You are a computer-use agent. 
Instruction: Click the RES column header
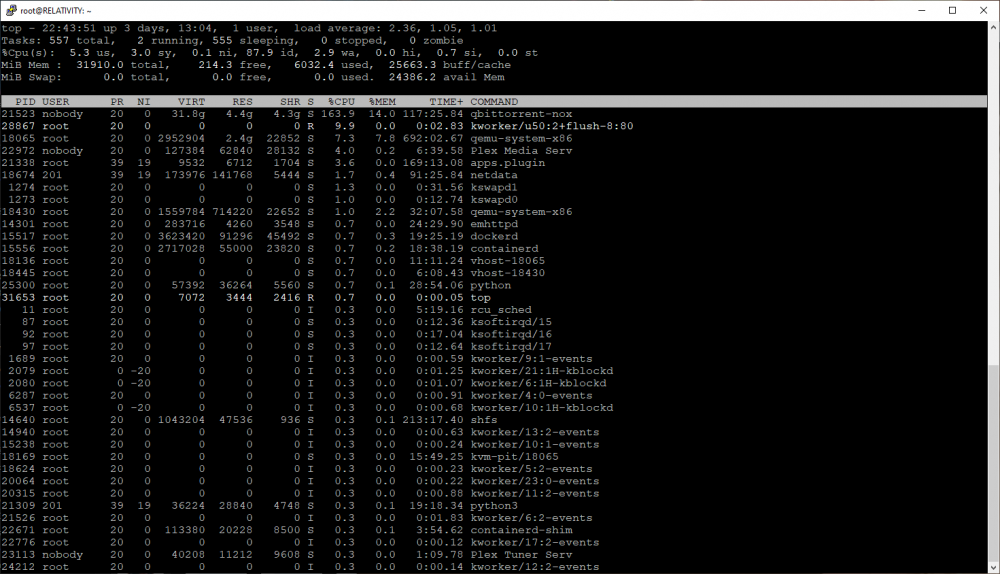[x=242, y=101]
